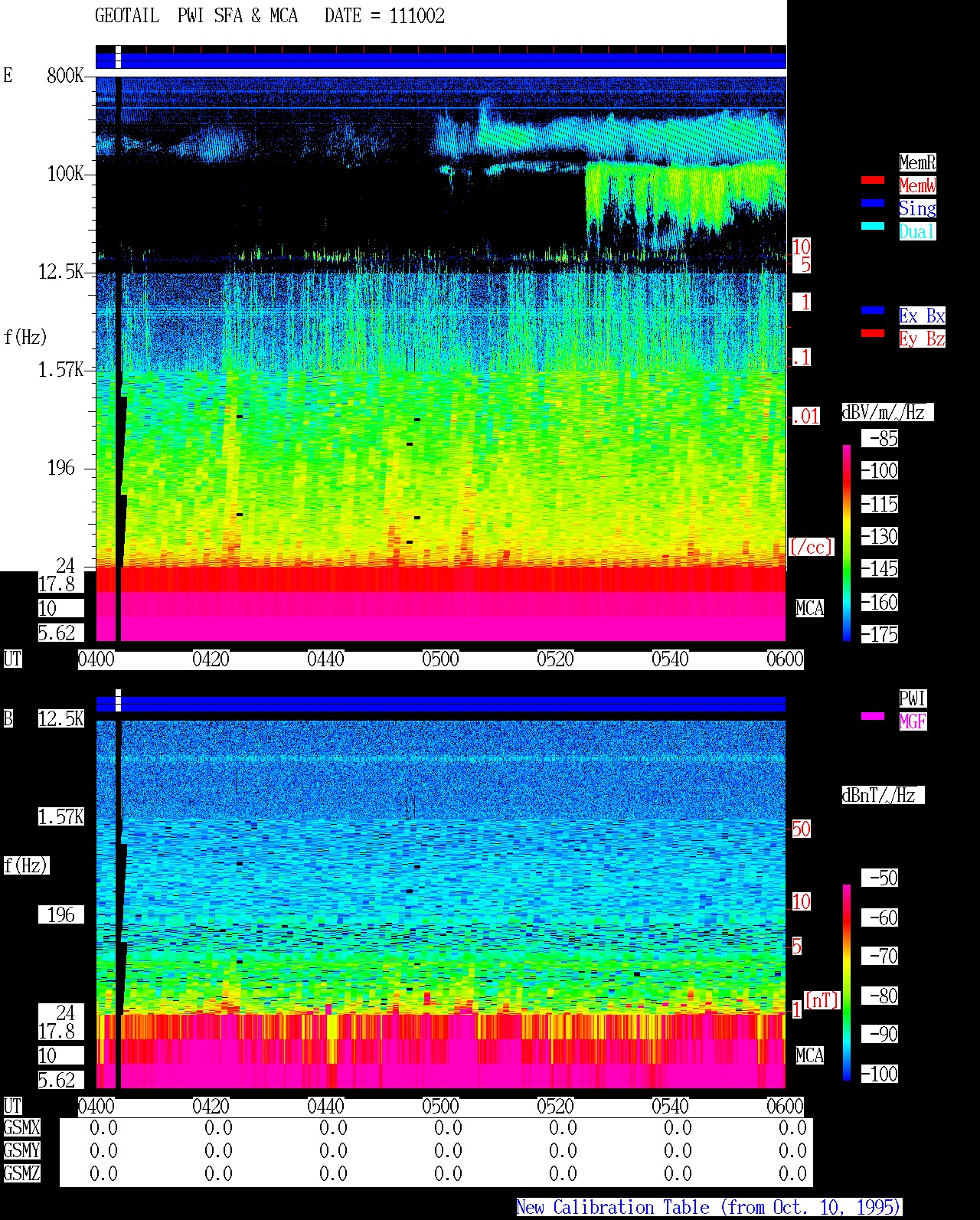Click the 'PWI' legend label
Image resolution: width=980 pixels, height=1220 pixels.
pyautogui.click(x=913, y=698)
